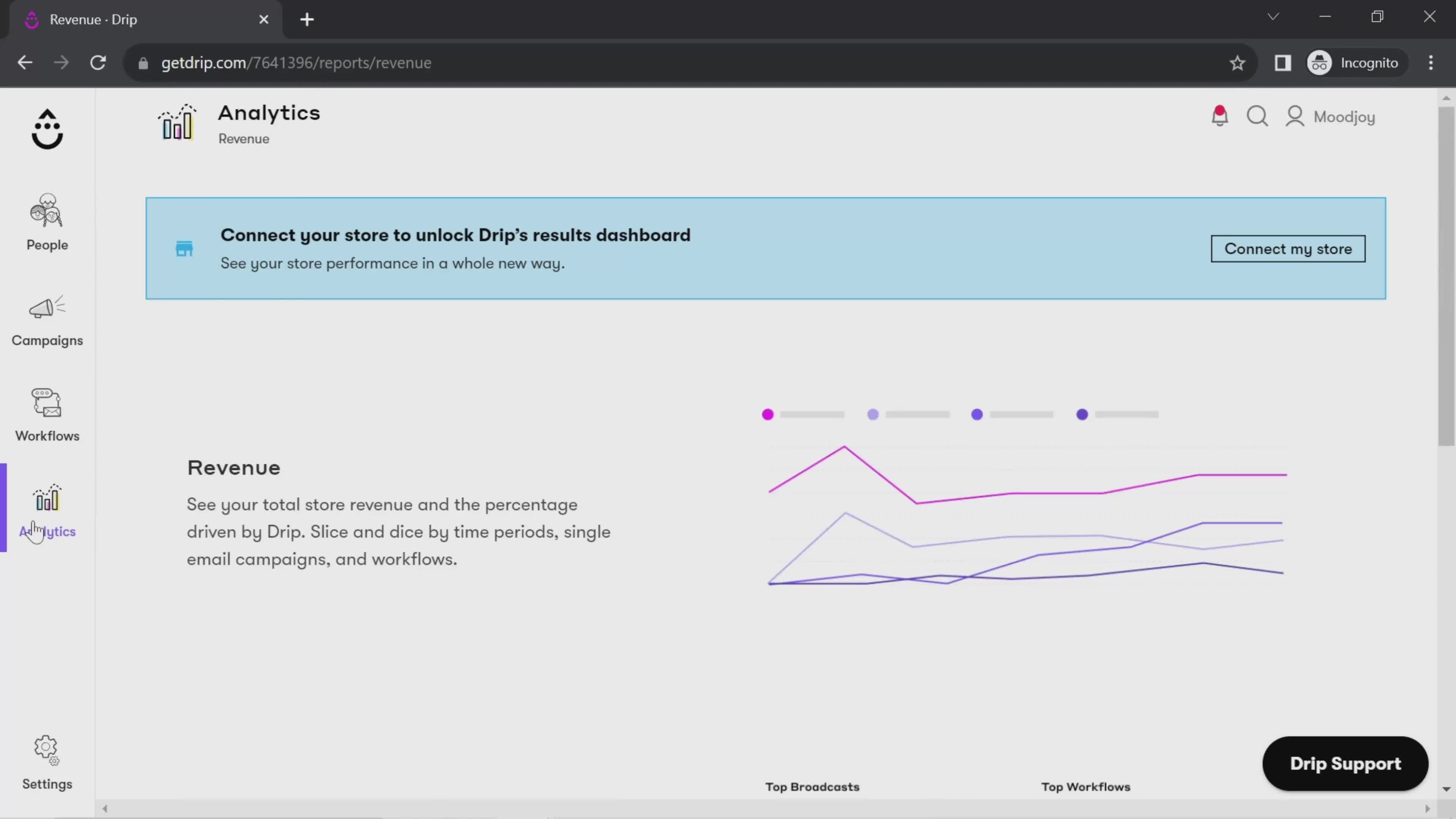Viewport: 1456px width, 819px height.
Task: Navigate to Campaigns section
Action: (47, 318)
